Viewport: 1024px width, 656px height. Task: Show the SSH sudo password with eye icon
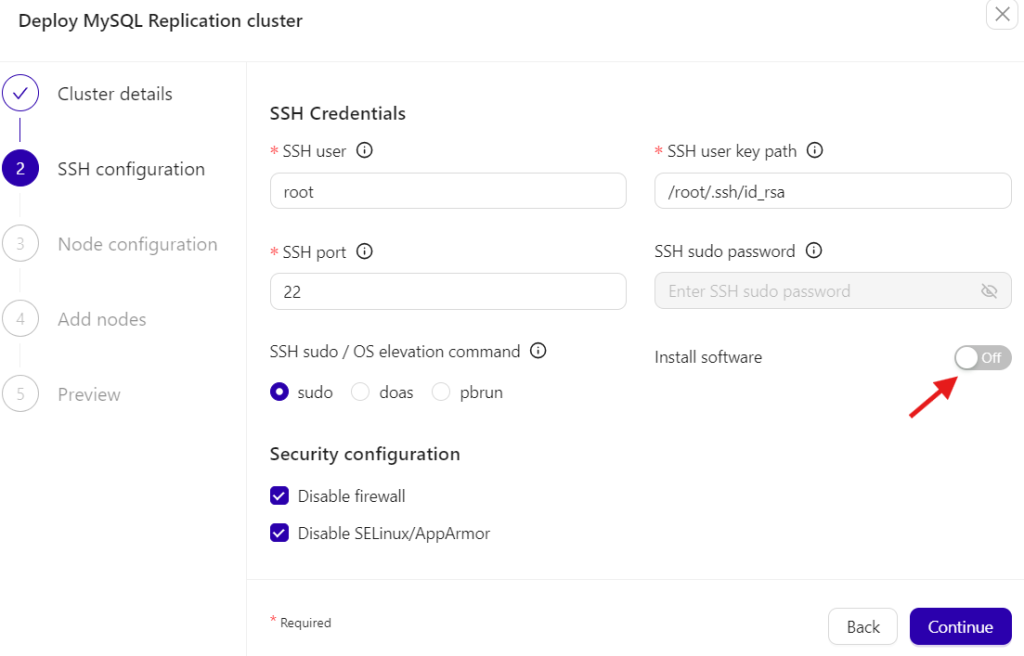[x=989, y=291]
